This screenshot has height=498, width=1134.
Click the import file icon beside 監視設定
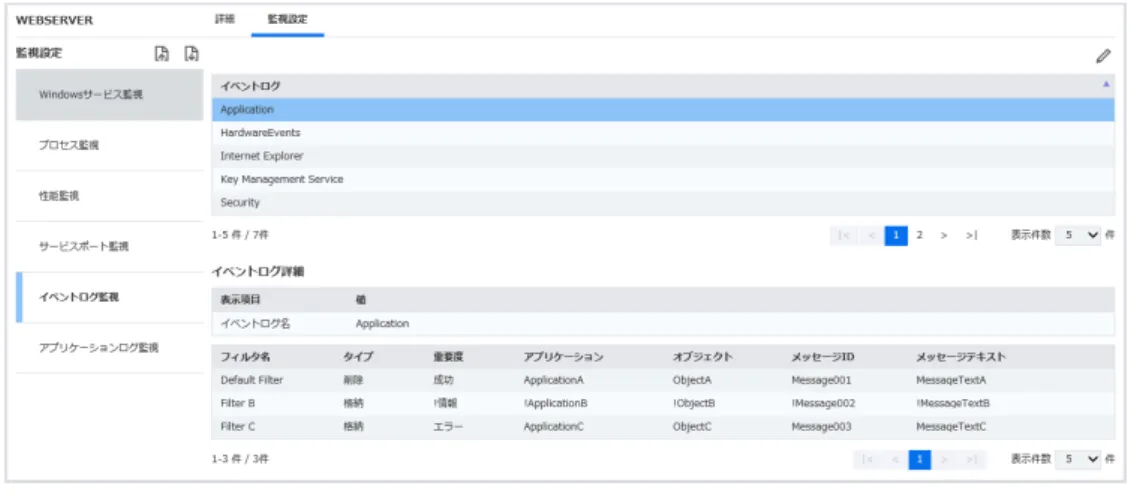[x=163, y=53]
